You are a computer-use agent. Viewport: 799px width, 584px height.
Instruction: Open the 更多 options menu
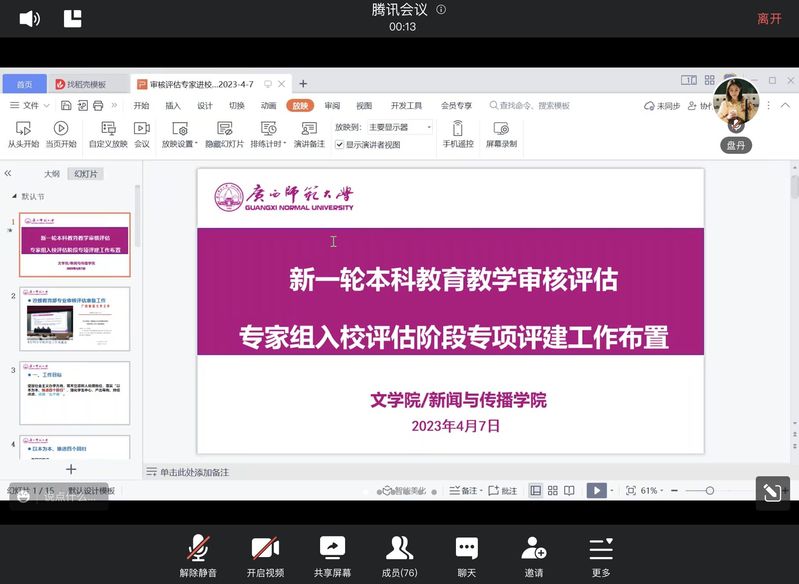(x=601, y=556)
